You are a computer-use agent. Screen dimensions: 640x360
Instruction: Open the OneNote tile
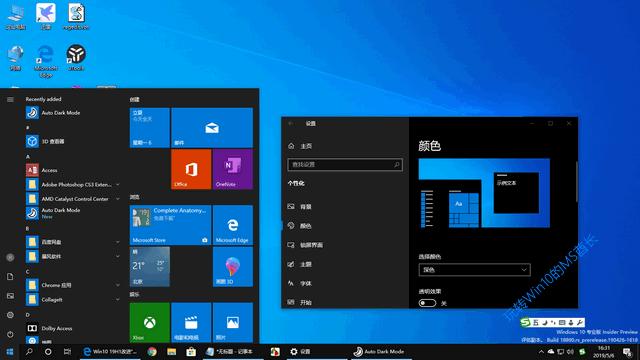[233, 169]
